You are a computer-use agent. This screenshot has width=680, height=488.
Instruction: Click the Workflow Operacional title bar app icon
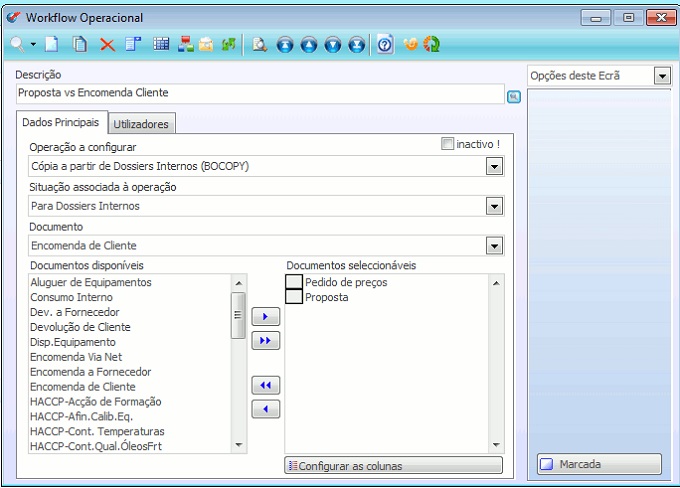[13, 17]
